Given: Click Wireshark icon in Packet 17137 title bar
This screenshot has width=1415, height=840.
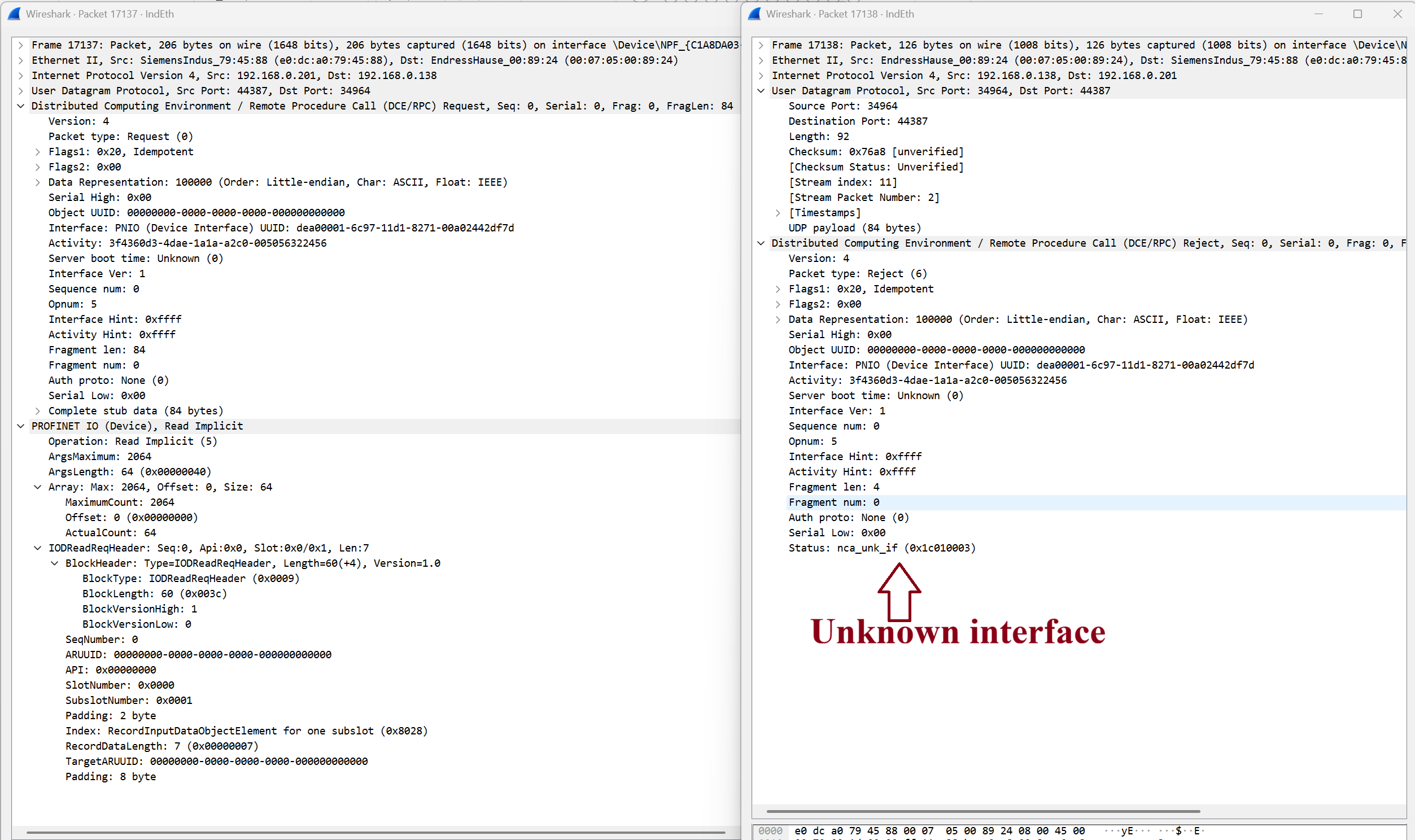Looking at the screenshot, I should tap(14, 14).
